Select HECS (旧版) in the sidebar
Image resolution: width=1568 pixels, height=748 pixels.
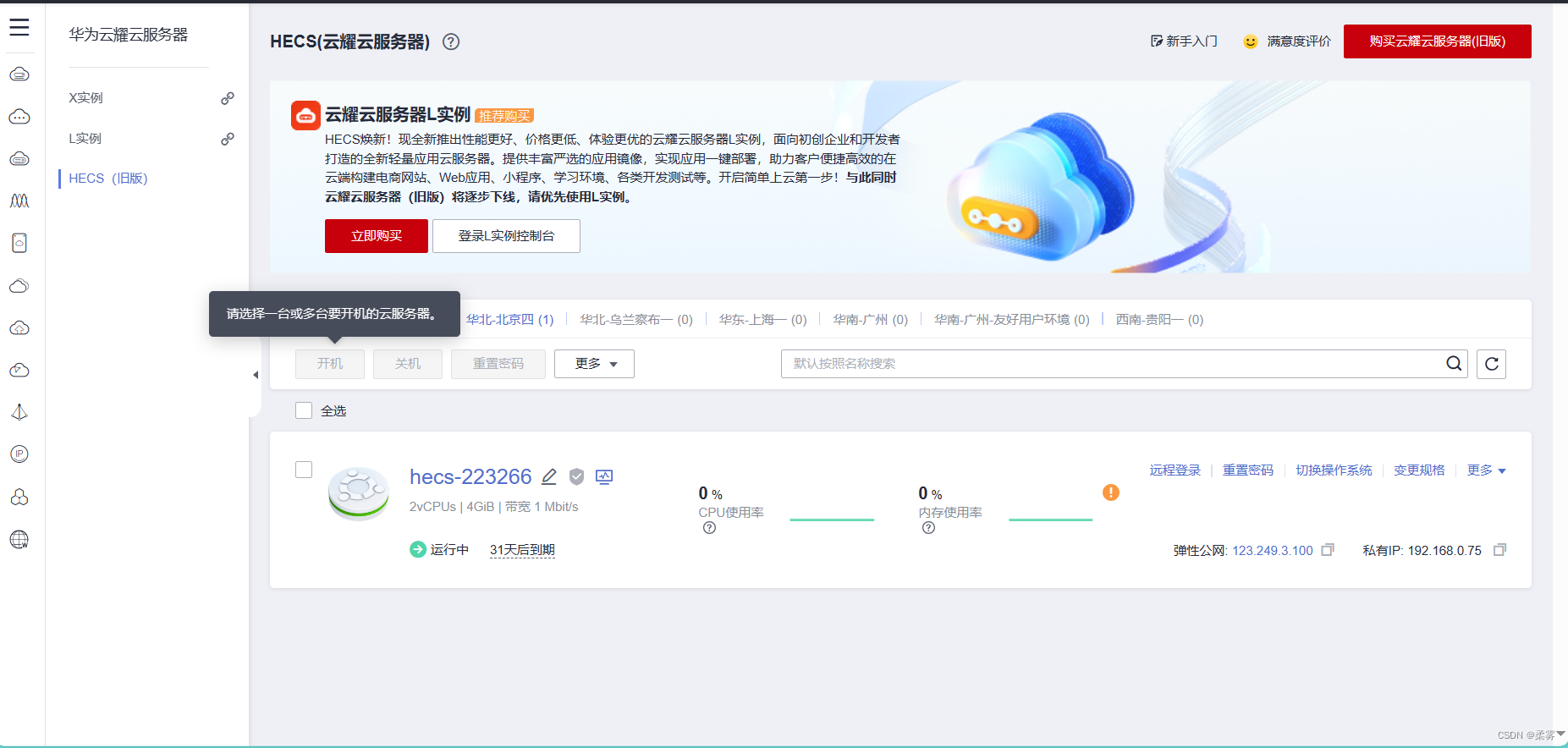point(108,179)
